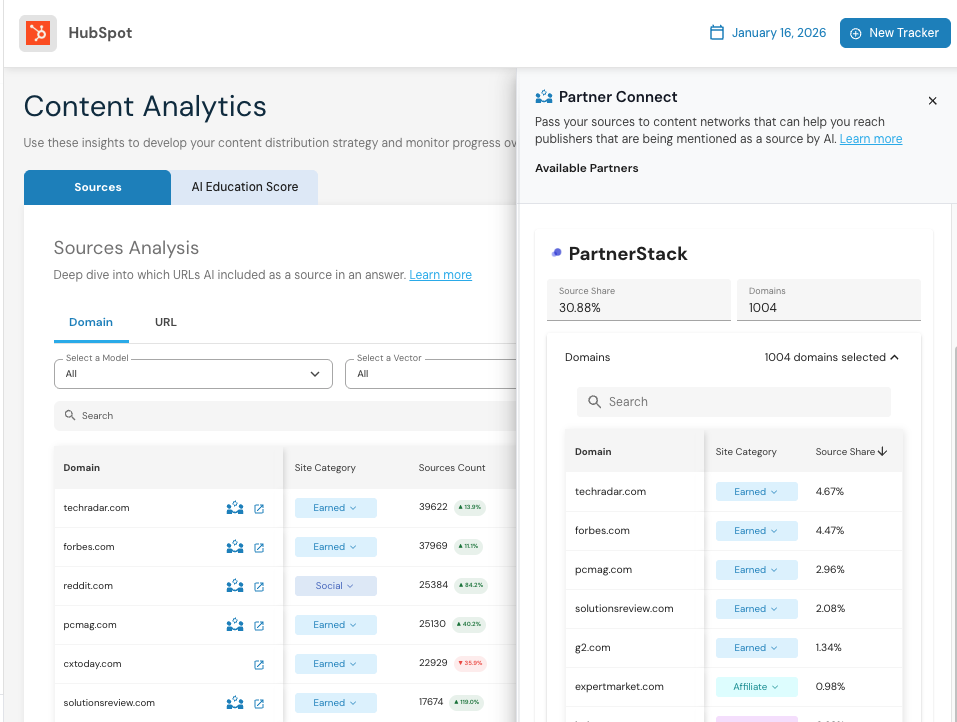Click cxtoday.com domain row text
The height and width of the screenshot is (722, 957).
click(92, 664)
